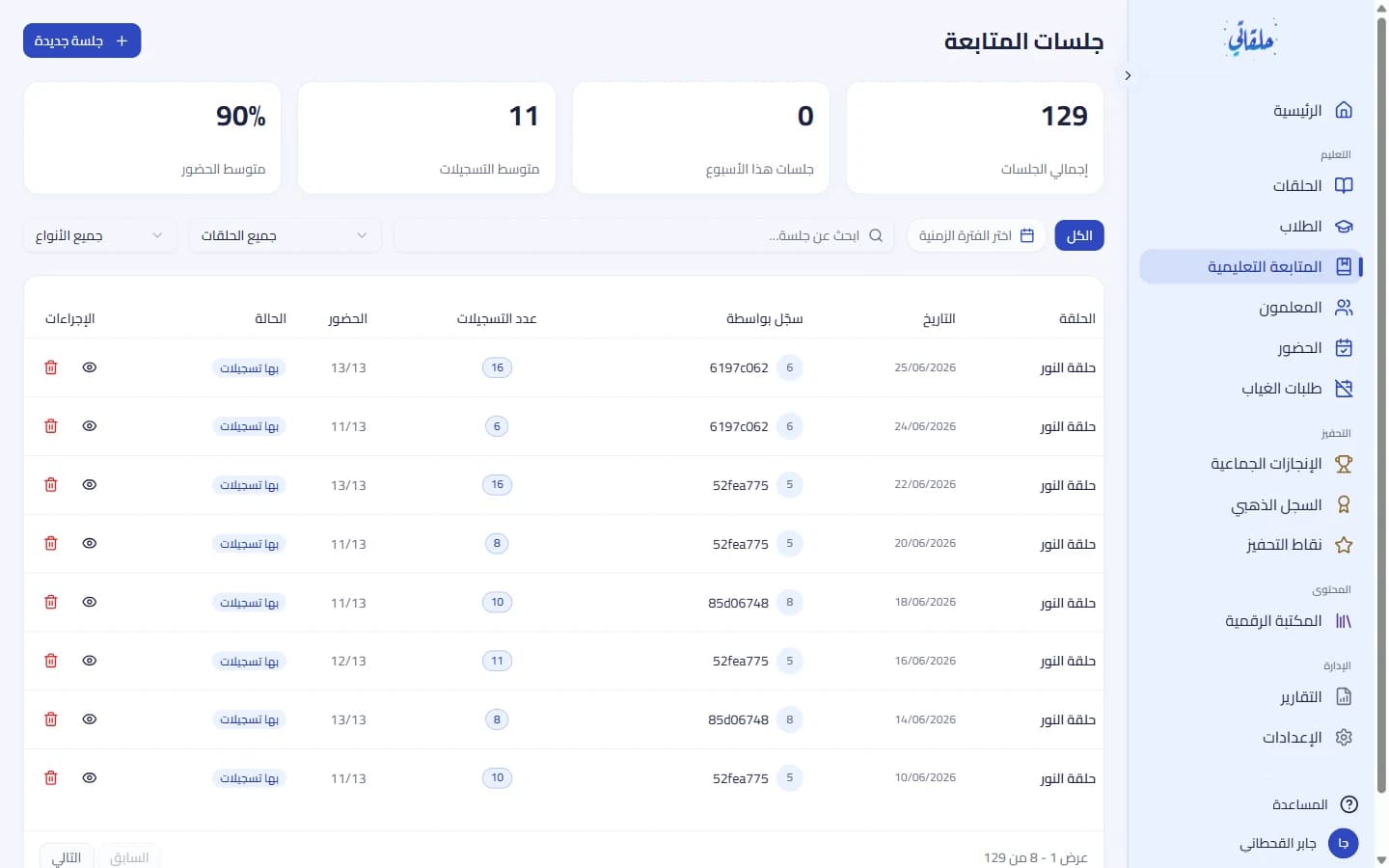Open the اختر الفترة الزمنية date picker

tap(976, 235)
